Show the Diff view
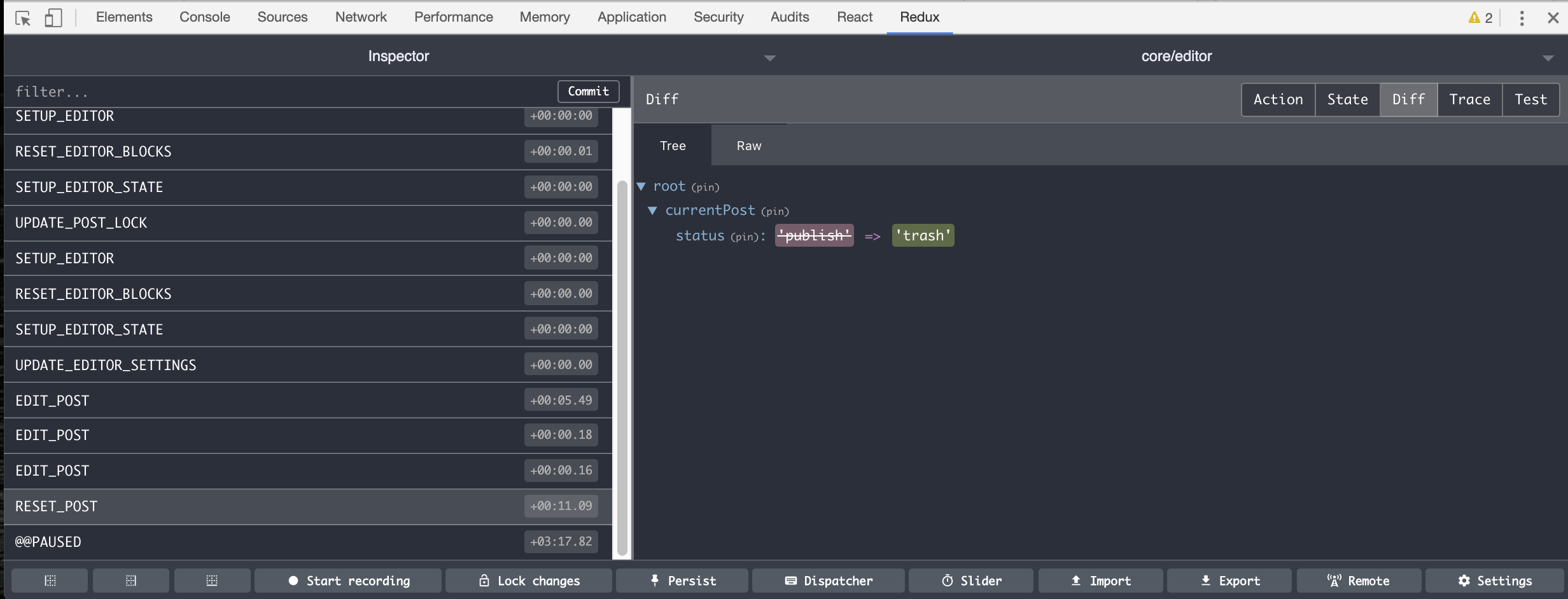This screenshot has width=1568, height=599. coord(1409,100)
